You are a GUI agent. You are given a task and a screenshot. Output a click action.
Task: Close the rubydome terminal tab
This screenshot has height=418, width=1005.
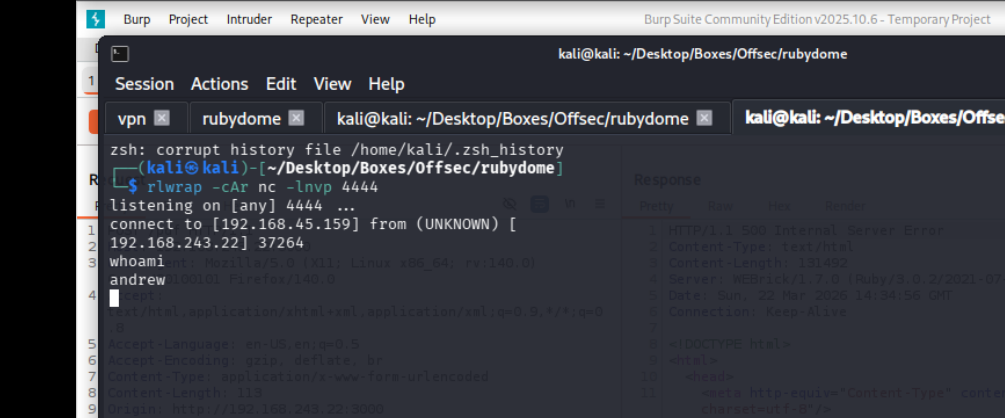tap(296, 119)
